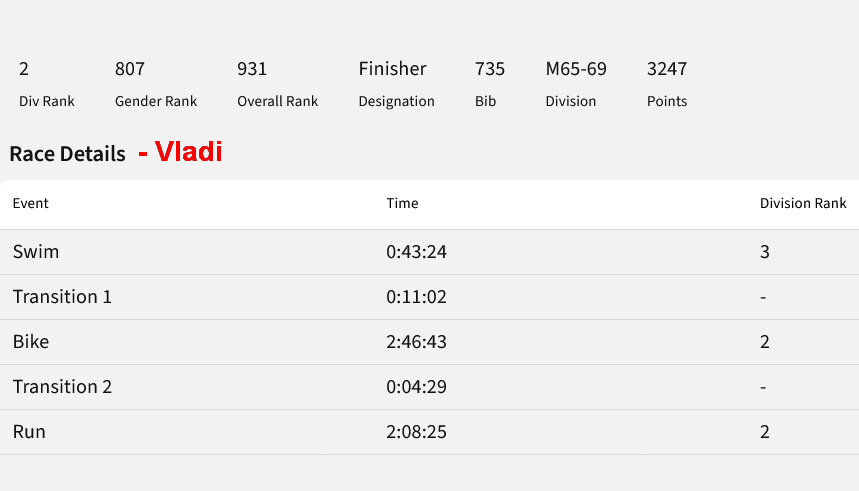Click the Transition 2 time 0:04:29

pyautogui.click(x=416, y=386)
